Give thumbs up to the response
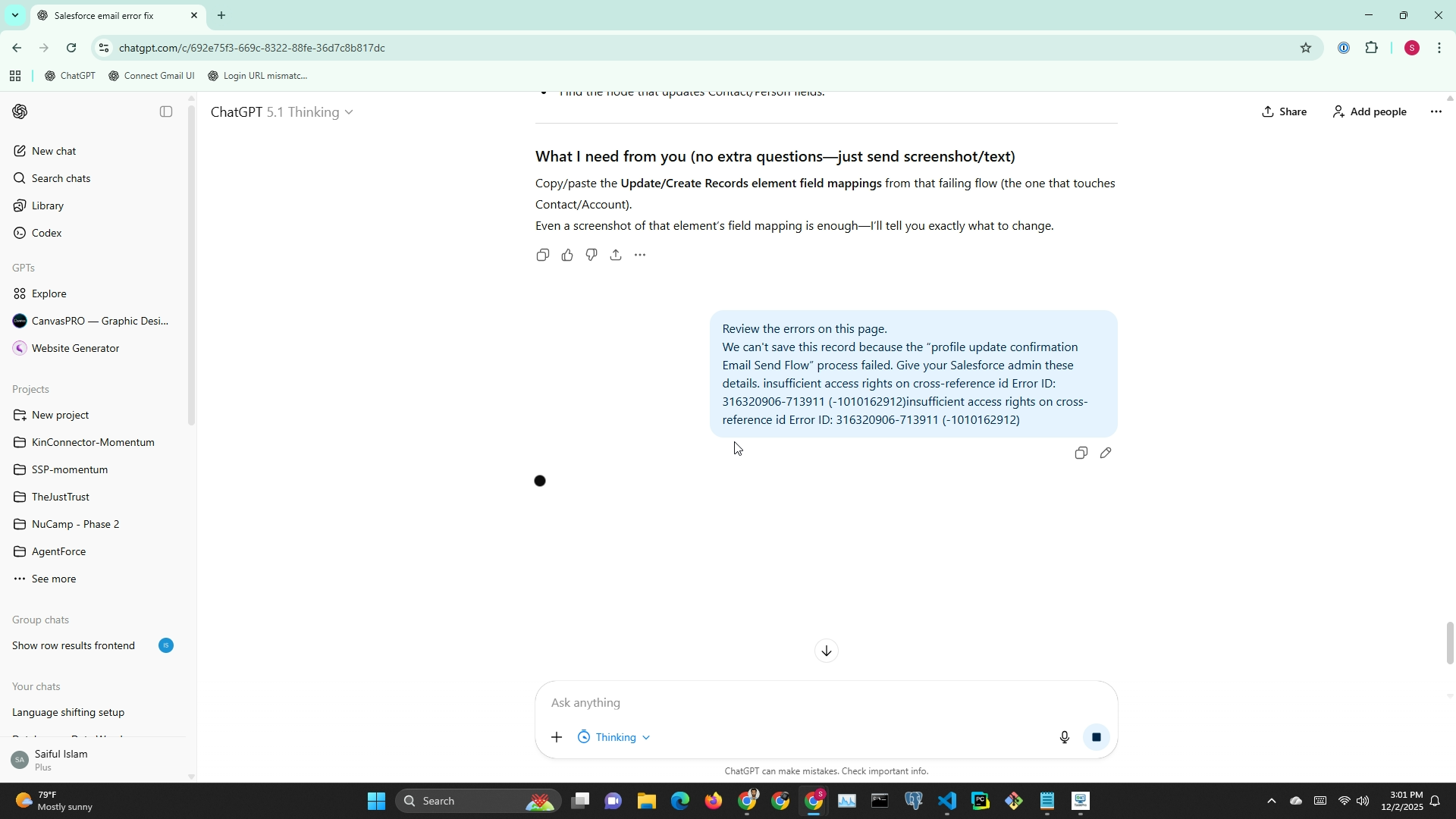1456x819 pixels. (x=567, y=256)
